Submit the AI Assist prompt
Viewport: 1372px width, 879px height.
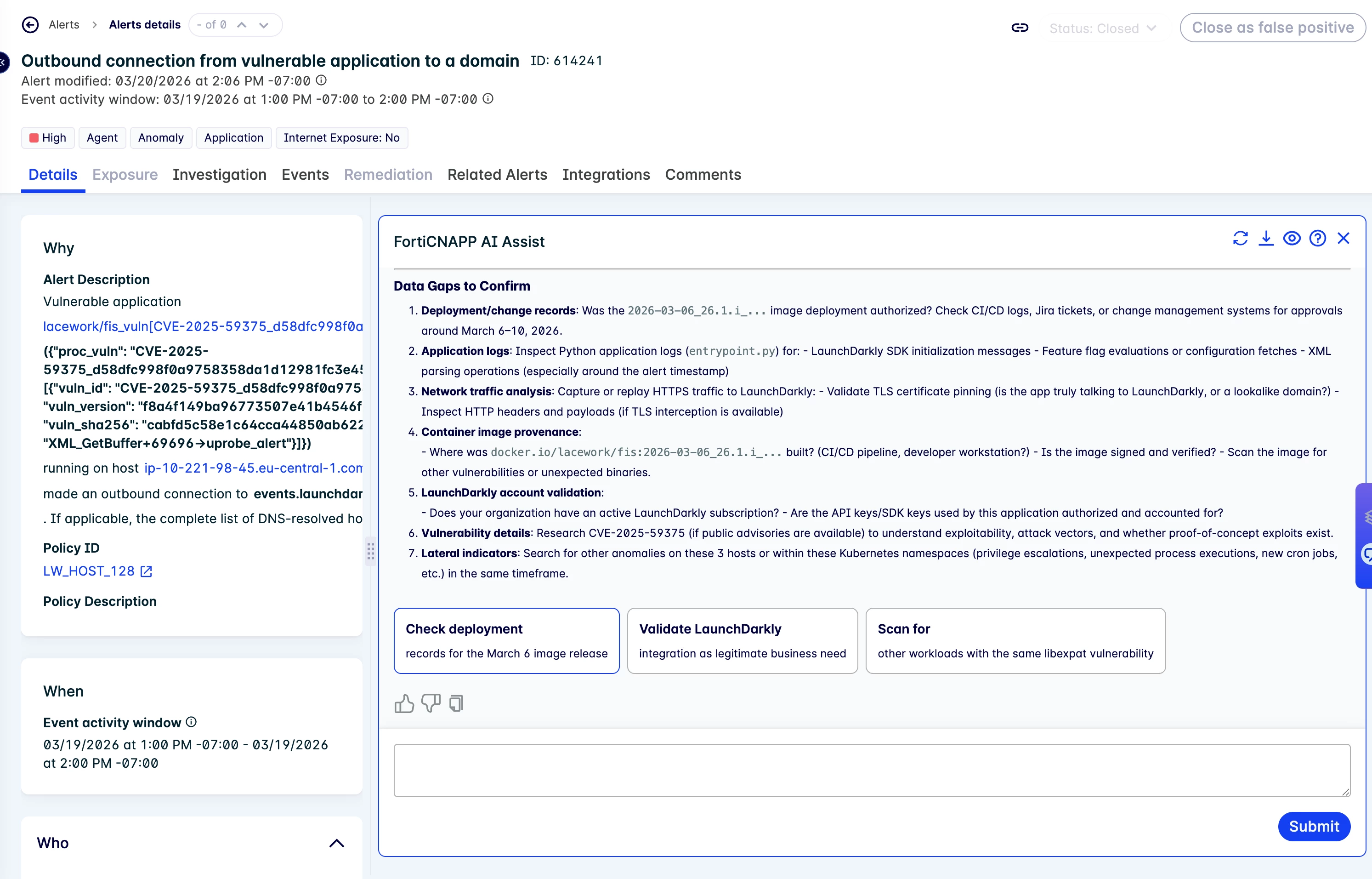tap(1314, 827)
